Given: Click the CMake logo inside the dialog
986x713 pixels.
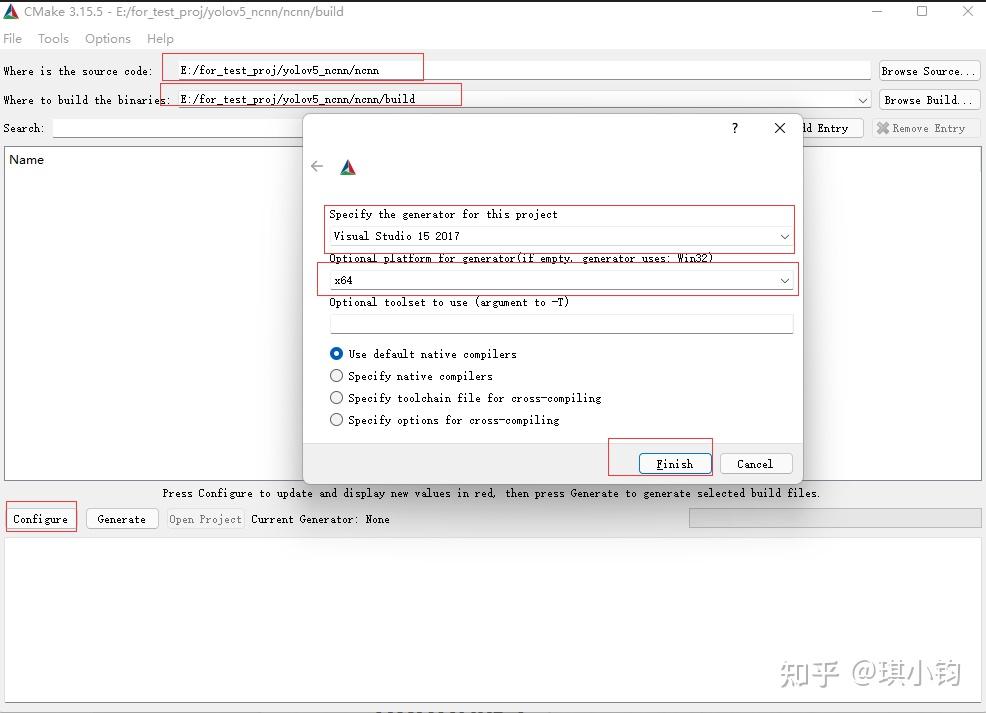Looking at the screenshot, I should (347, 166).
